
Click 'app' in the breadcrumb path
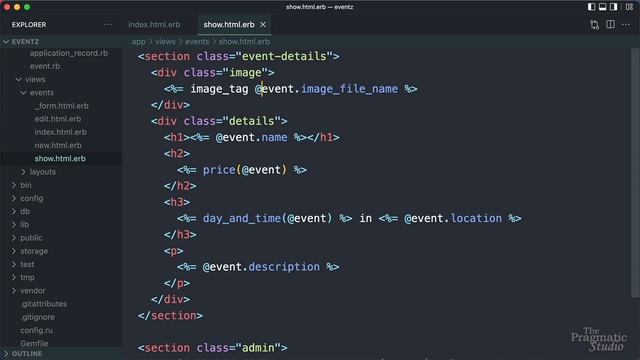pos(138,42)
